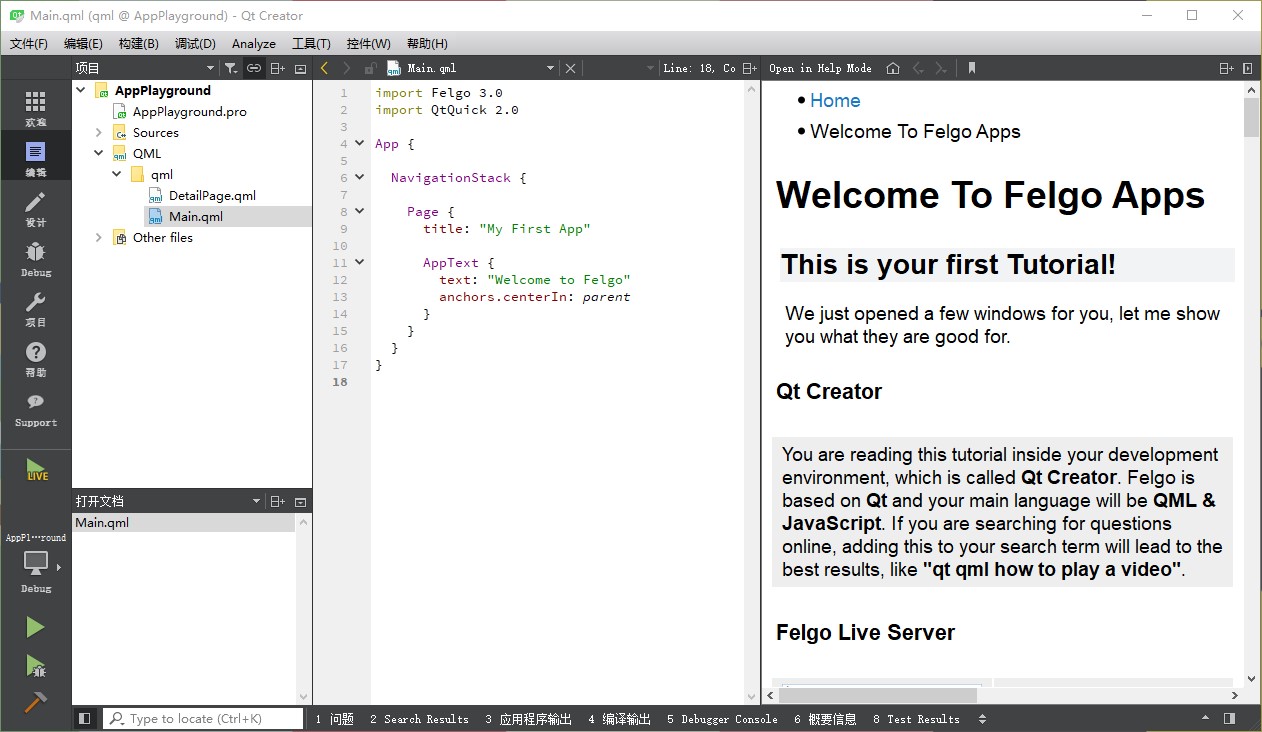Open the 编辑(E) menu
Image resolution: width=1262 pixels, height=732 pixels.
83,43
